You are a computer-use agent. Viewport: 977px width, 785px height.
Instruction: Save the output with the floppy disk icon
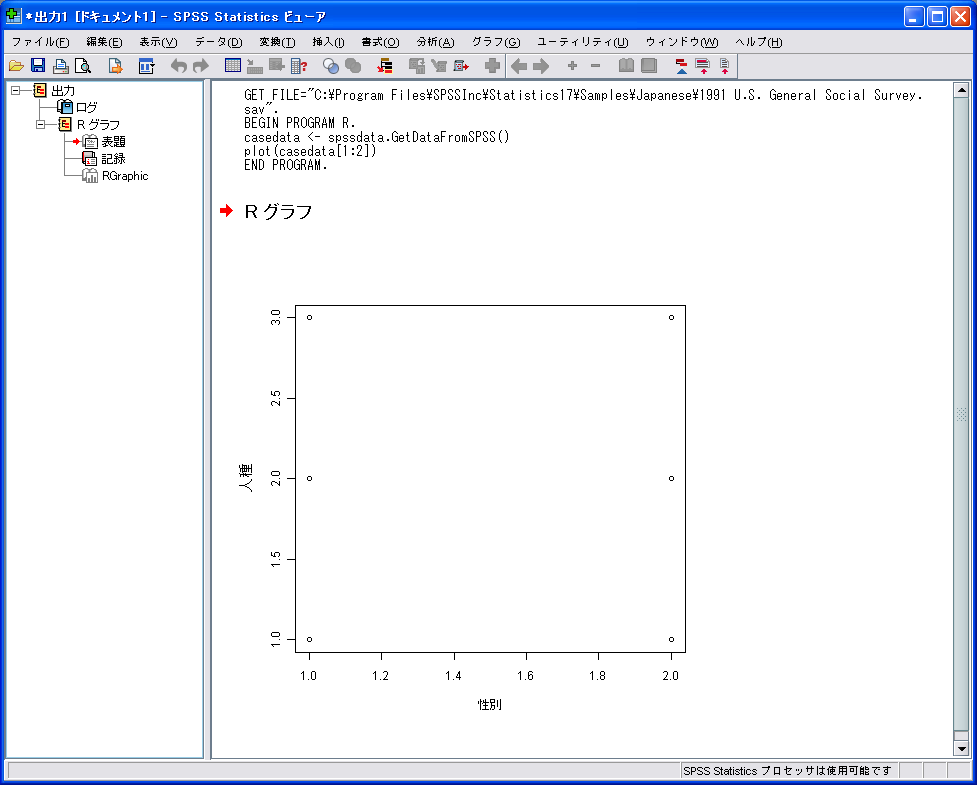38,66
